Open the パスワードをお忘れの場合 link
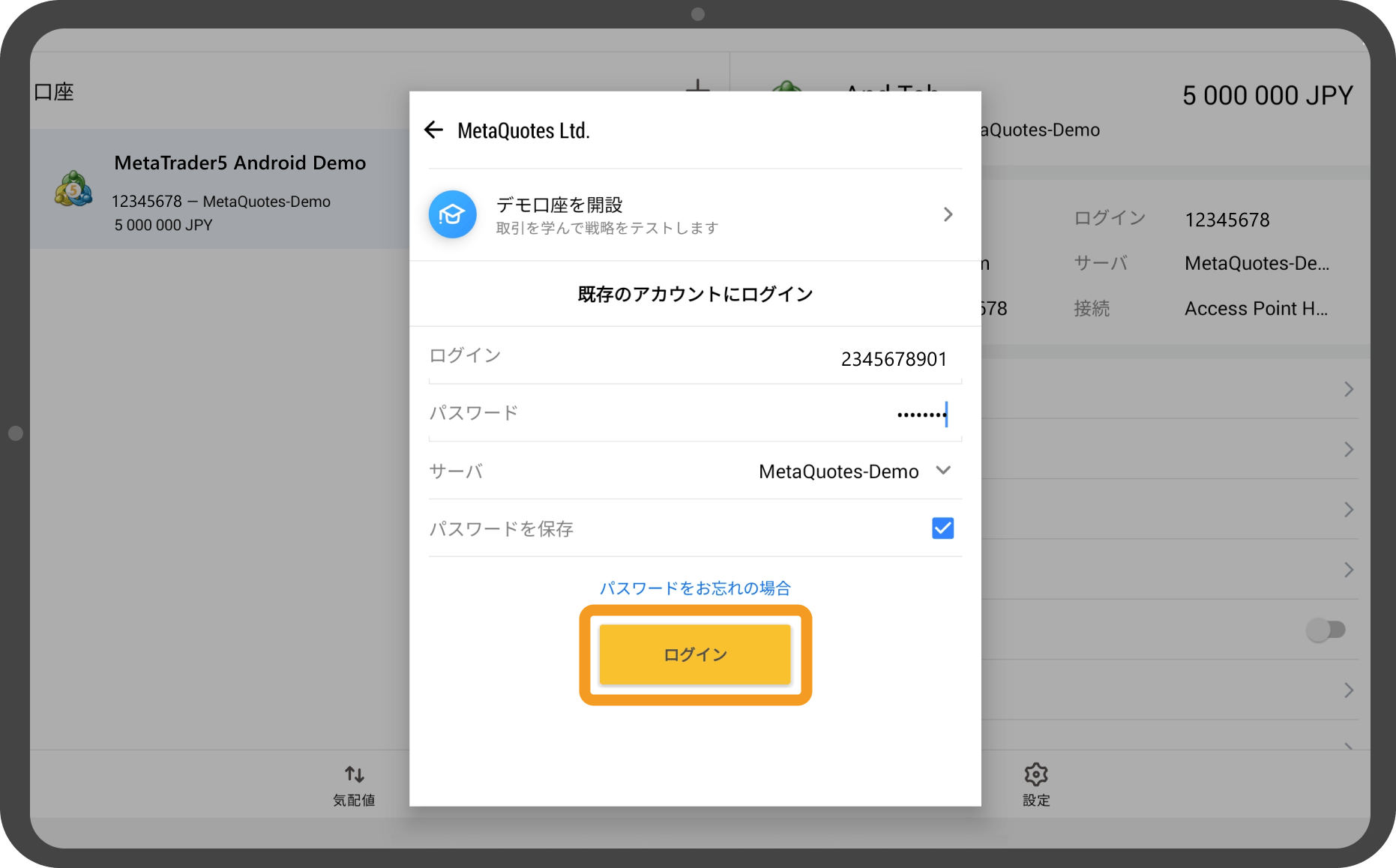1396x868 pixels. (x=695, y=588)
